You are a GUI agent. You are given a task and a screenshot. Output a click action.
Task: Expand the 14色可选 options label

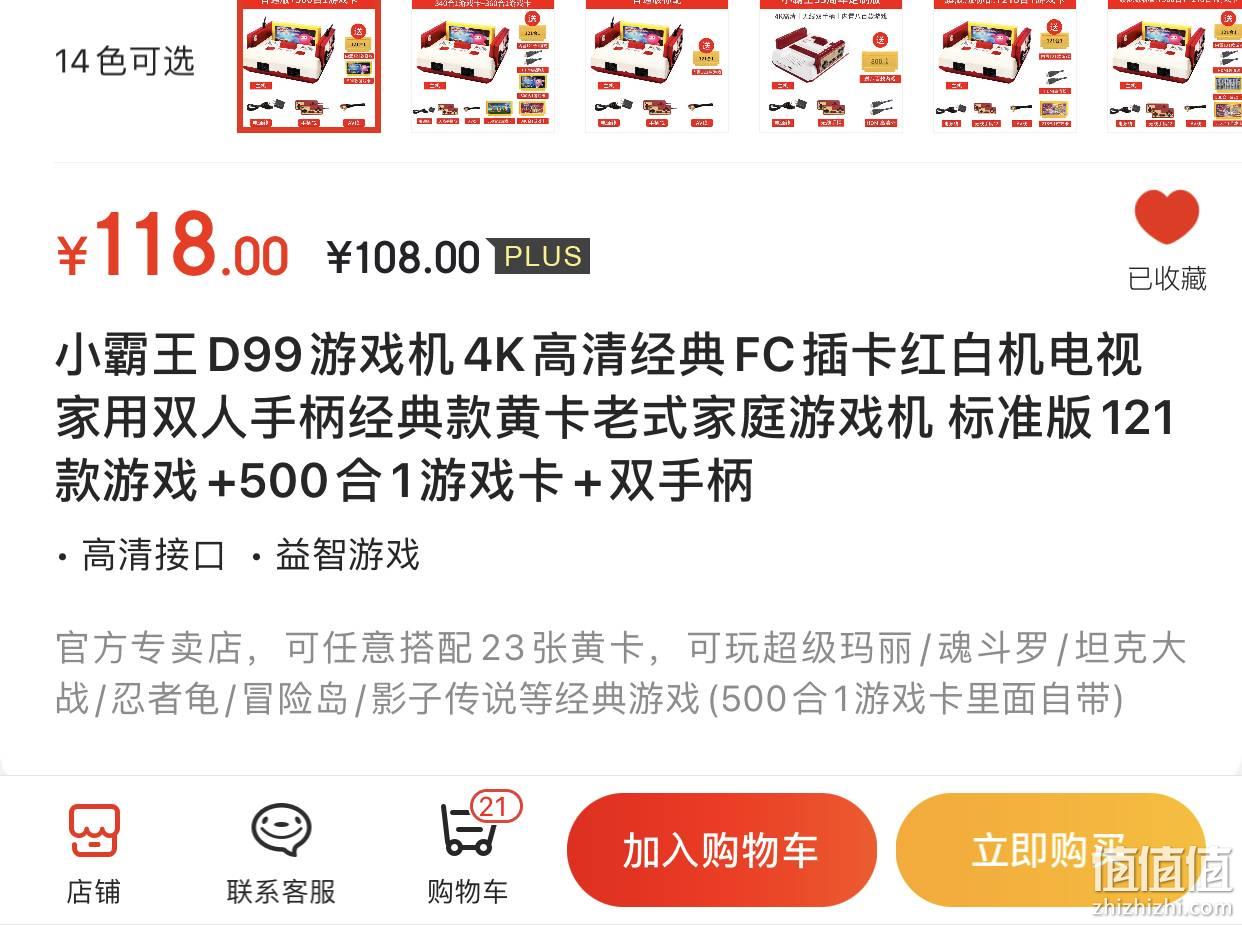pos(124,61)
